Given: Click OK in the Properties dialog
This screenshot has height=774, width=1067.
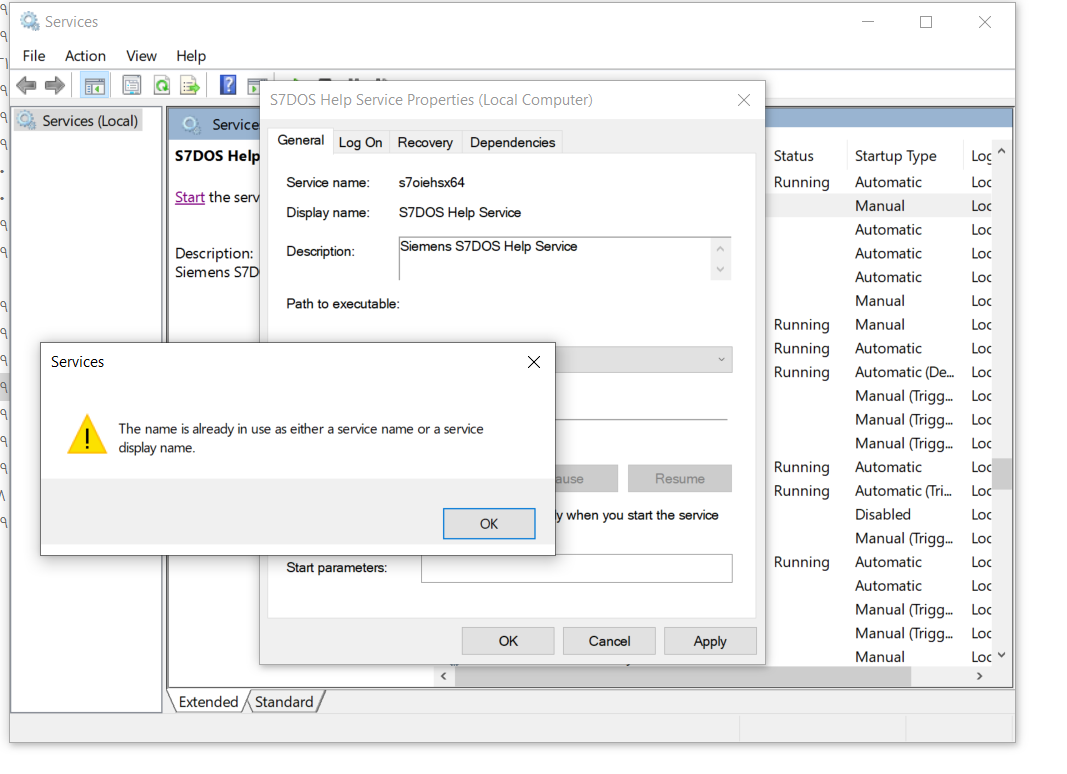Looking at the screenshot, I should (508, 641).
